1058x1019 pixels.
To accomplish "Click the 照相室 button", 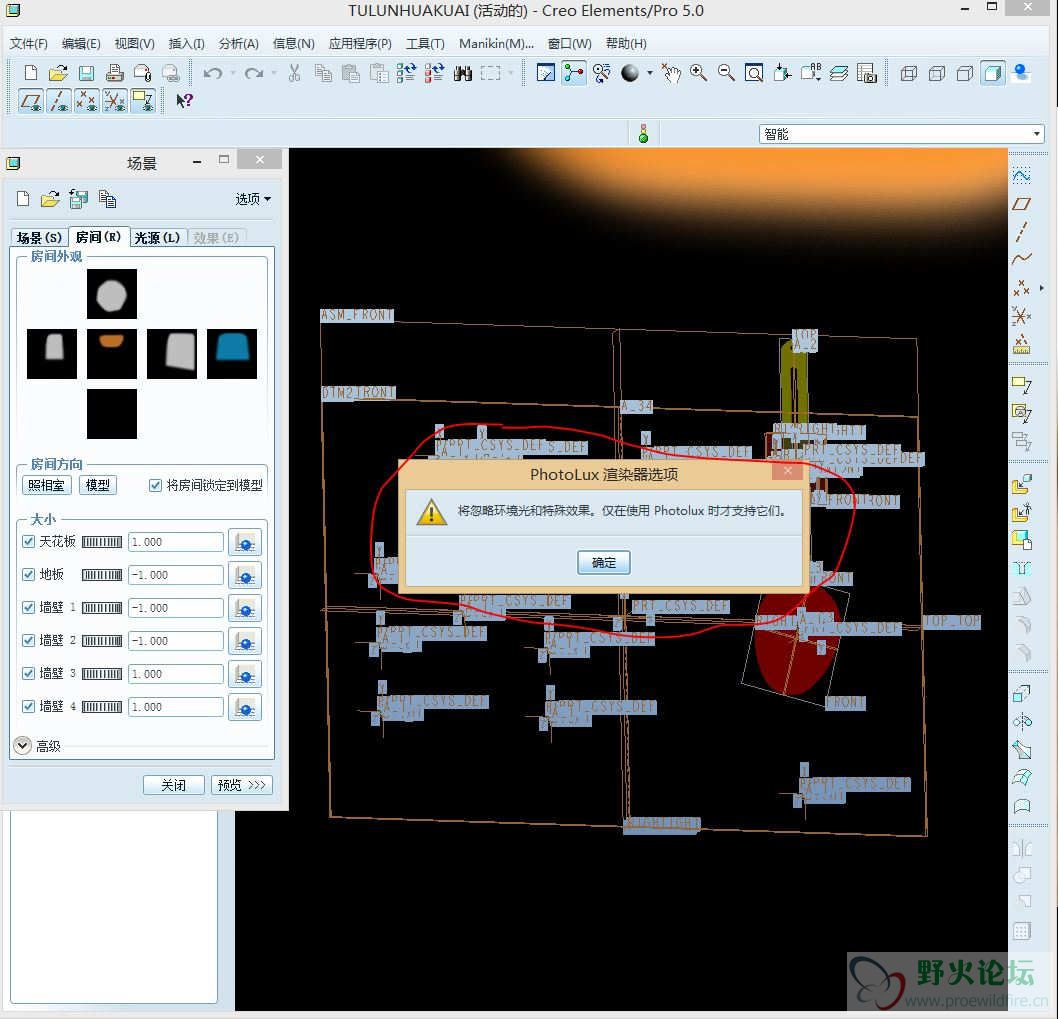I will 46,485.
